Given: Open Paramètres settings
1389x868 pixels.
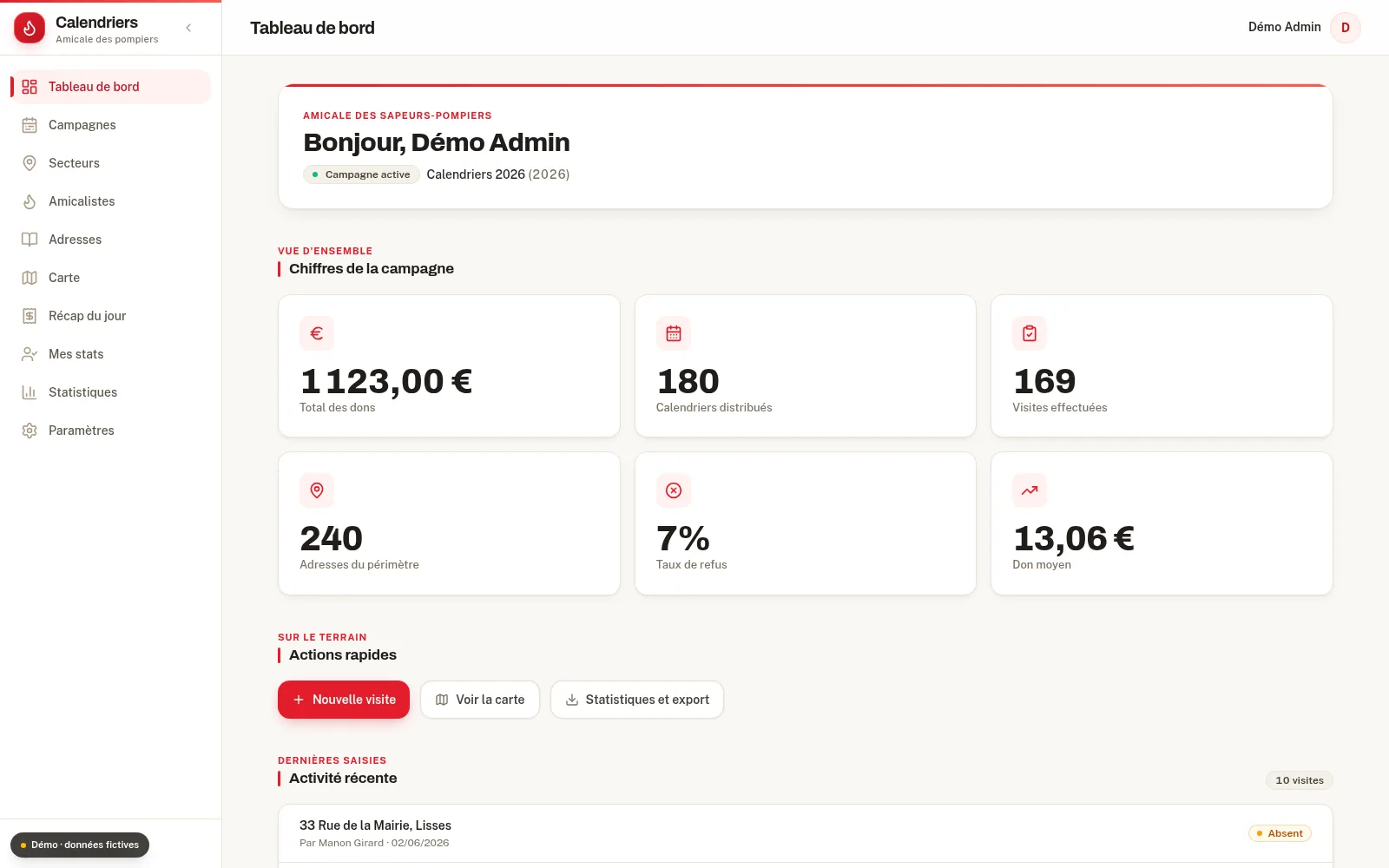Looking at the screenshot, I should pyautogui.click(x=111, y=431).
